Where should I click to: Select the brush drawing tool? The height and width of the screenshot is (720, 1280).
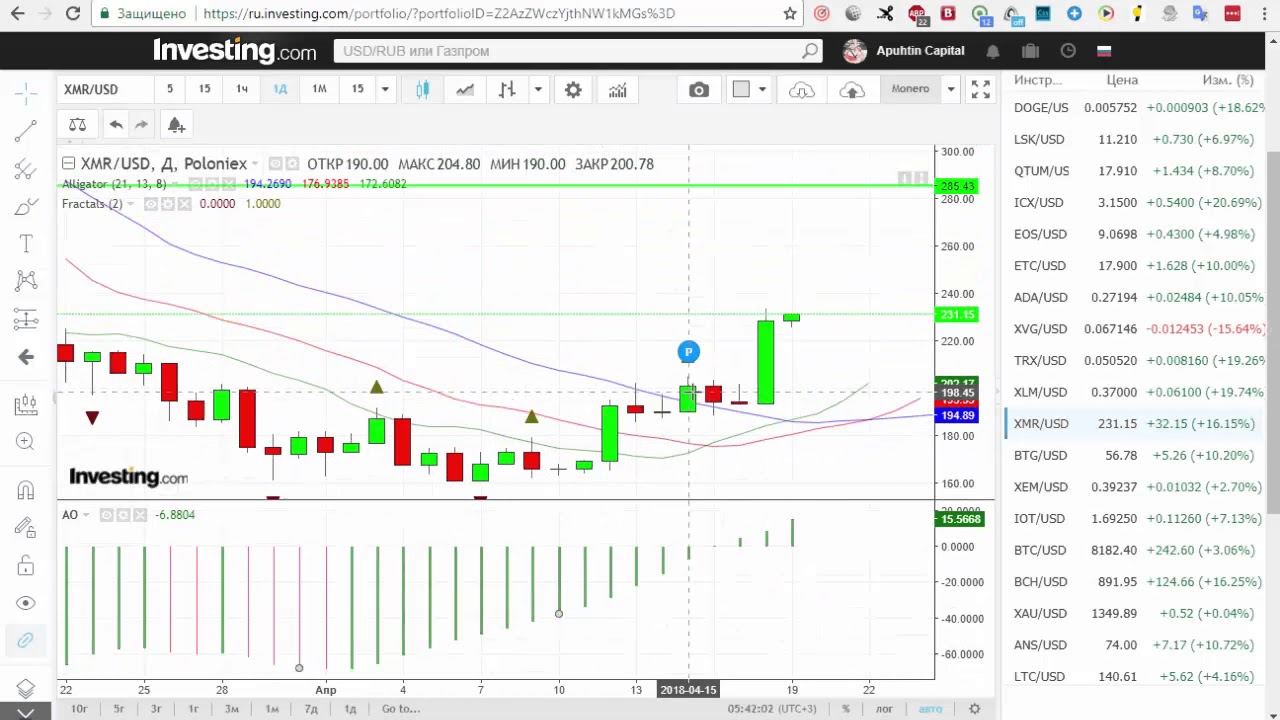coord(26,207)
